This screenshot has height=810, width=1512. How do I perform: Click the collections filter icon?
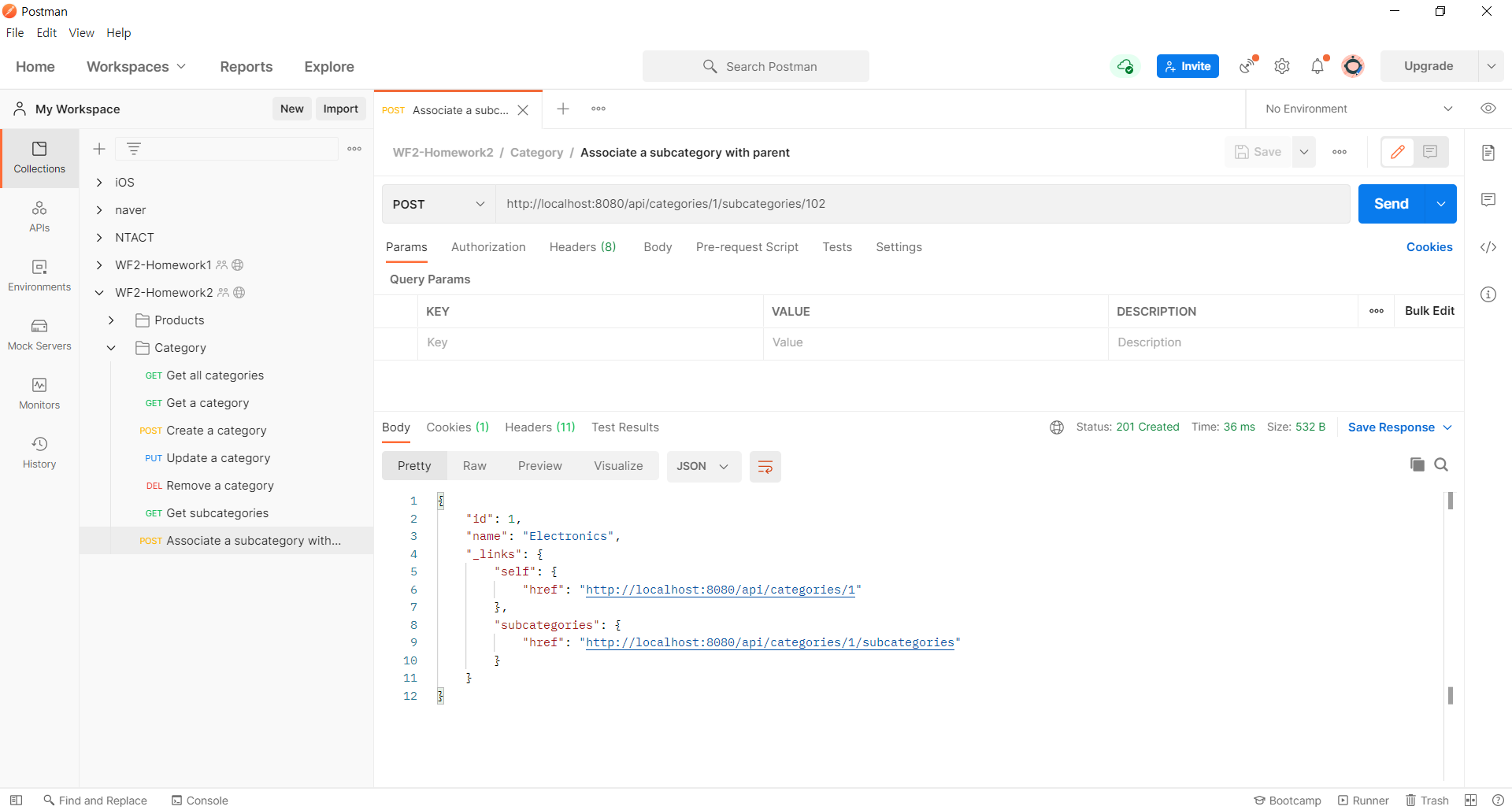pos(134,149)
